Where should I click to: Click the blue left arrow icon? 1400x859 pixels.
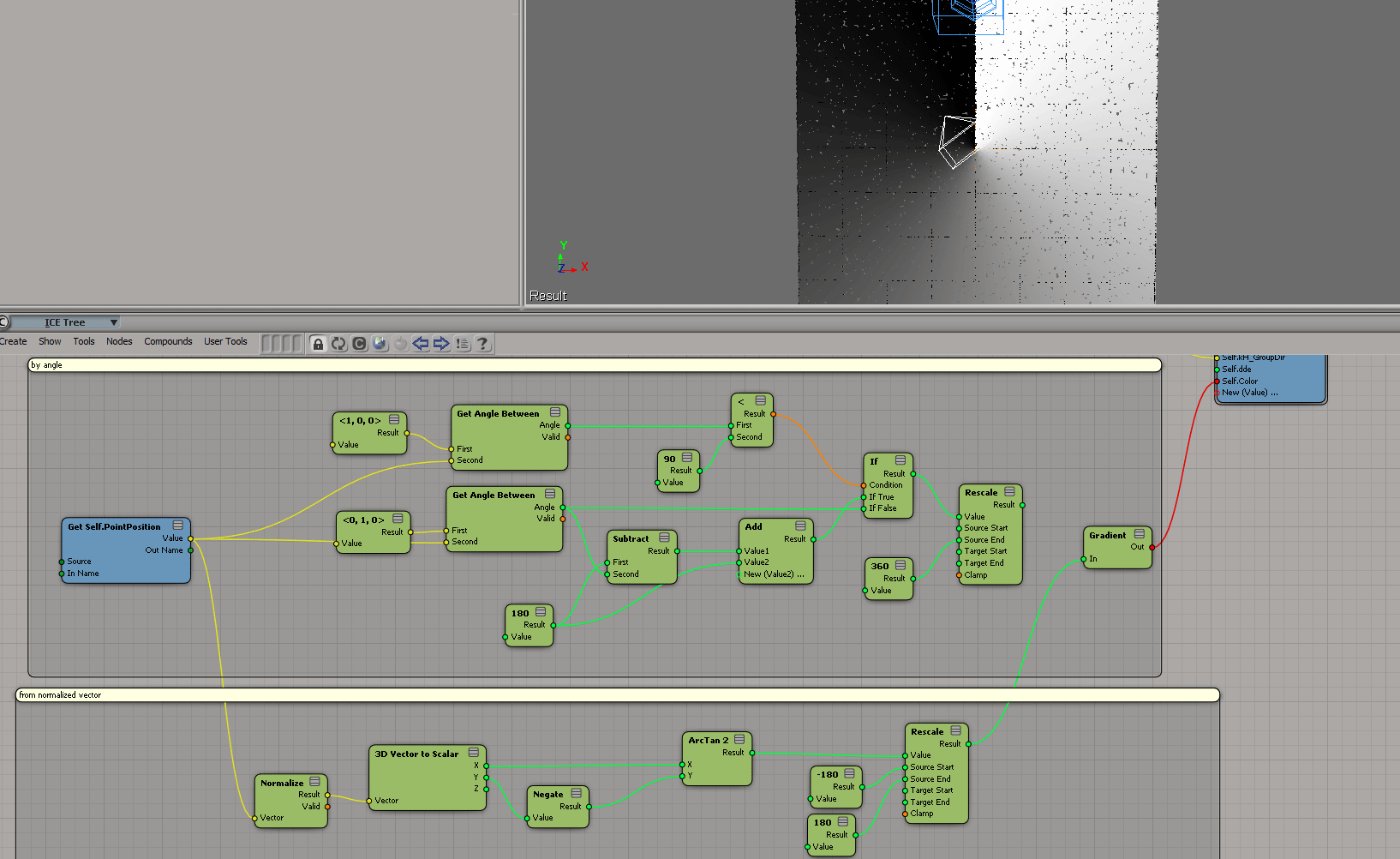[x=421, y=344]
